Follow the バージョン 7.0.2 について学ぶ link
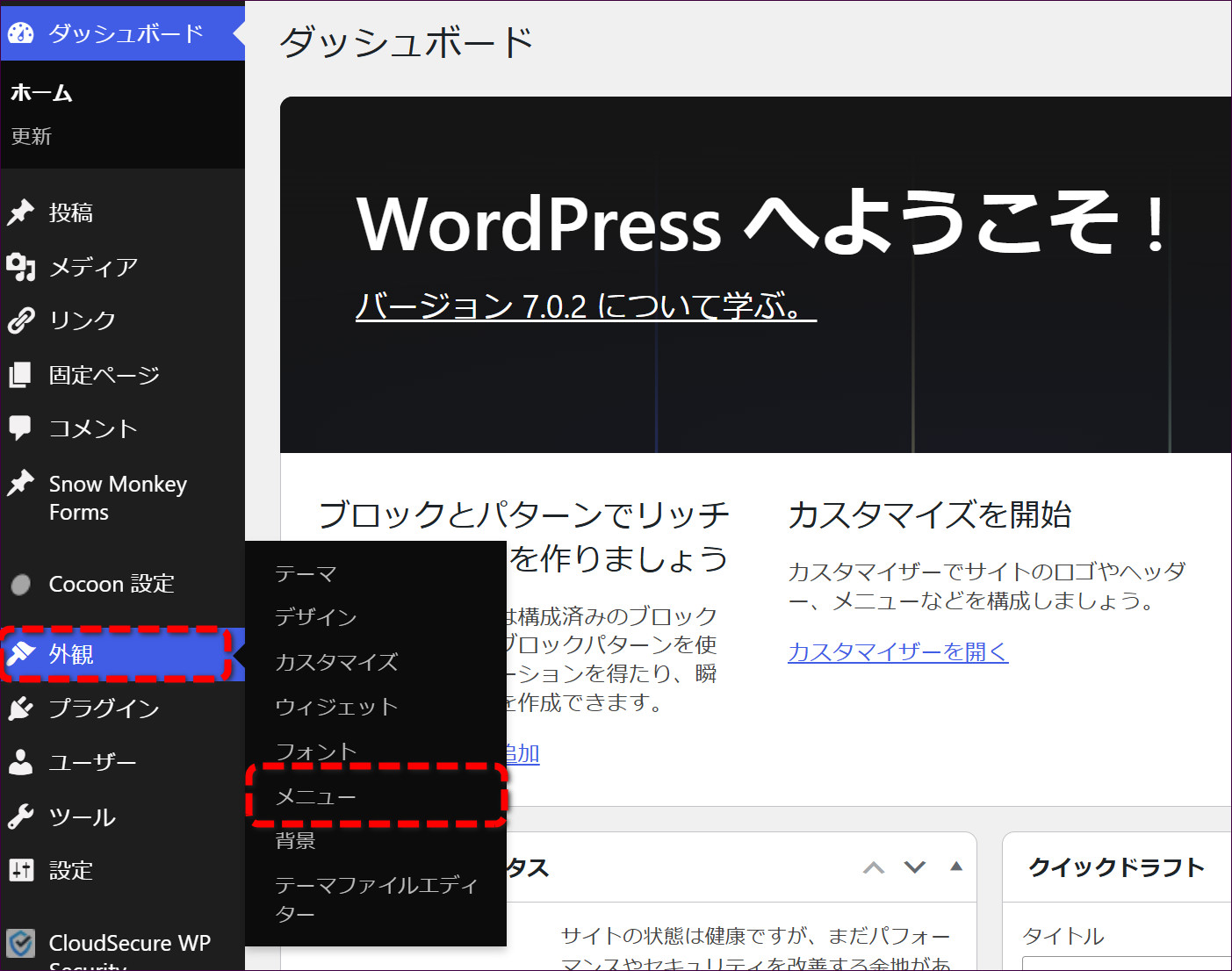The width and height of the screenshot is (1232, 971). pos(586,306)
